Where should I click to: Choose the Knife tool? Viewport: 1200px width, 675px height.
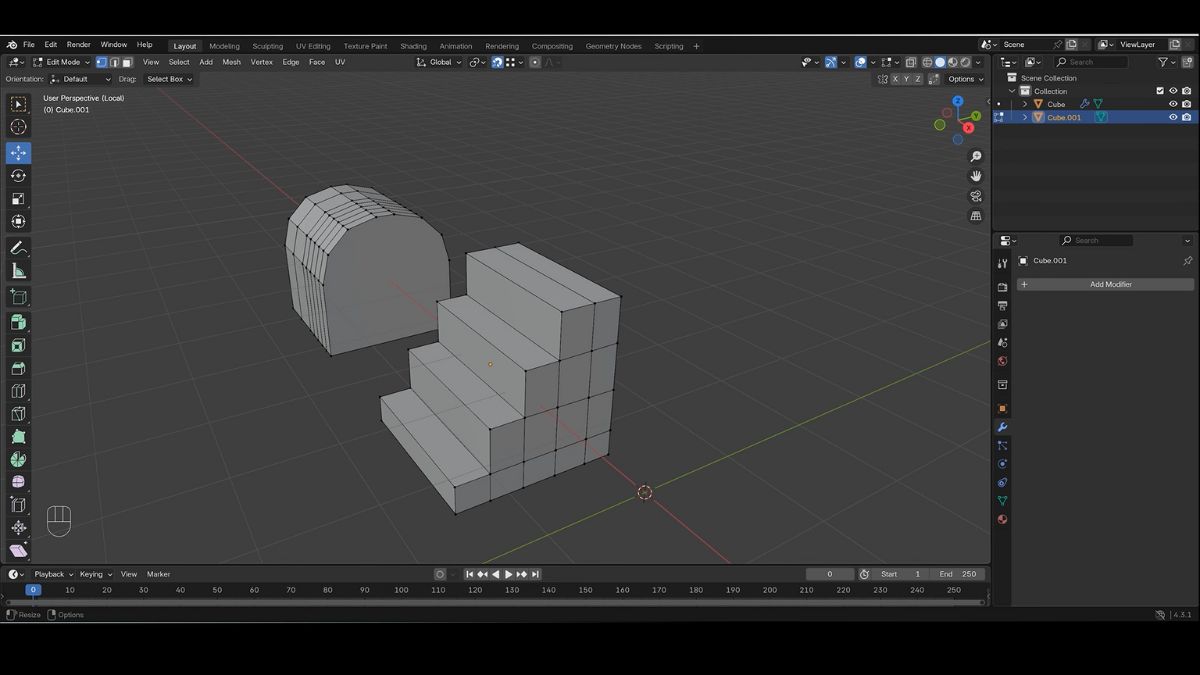[x=18, y=415]
